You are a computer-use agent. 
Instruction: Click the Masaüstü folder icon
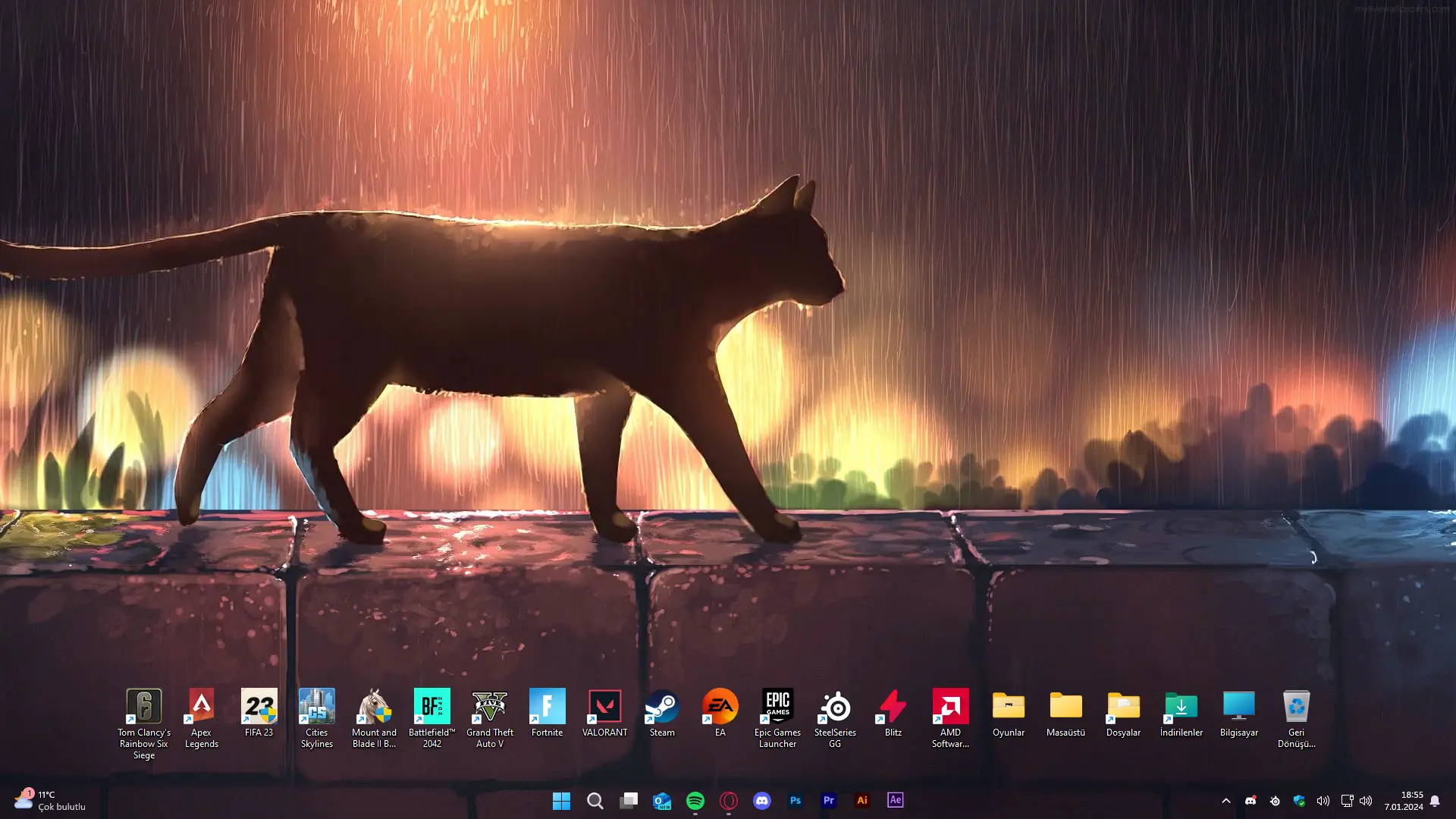coord(1066,712)
